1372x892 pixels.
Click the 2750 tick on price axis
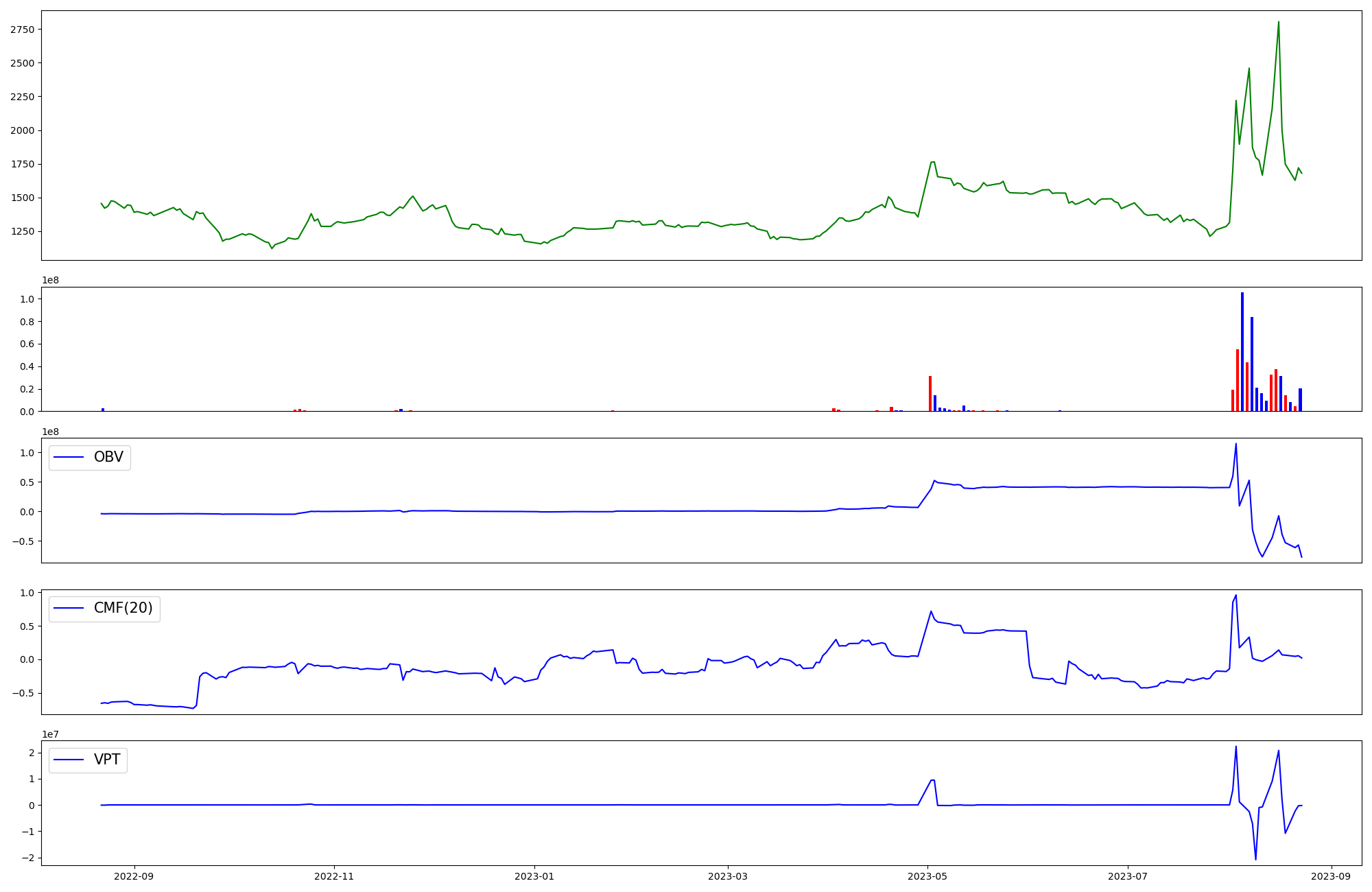tap(23, 30)
